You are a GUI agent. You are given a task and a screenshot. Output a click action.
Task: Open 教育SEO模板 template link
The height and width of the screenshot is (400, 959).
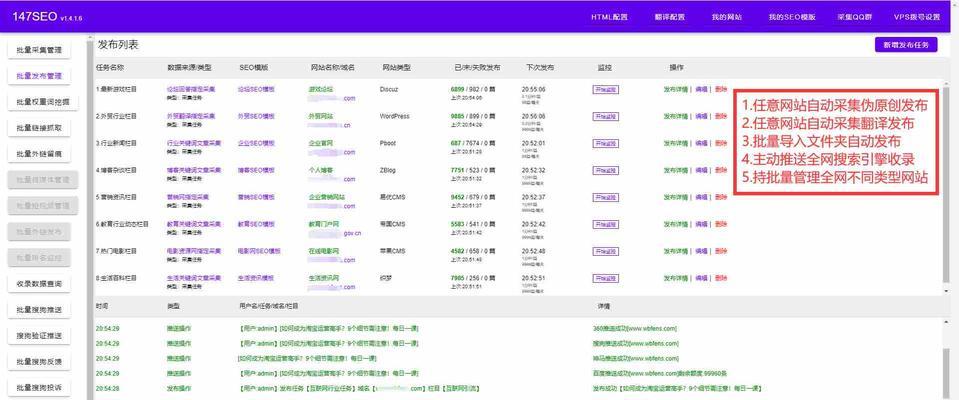pos(256,224)
